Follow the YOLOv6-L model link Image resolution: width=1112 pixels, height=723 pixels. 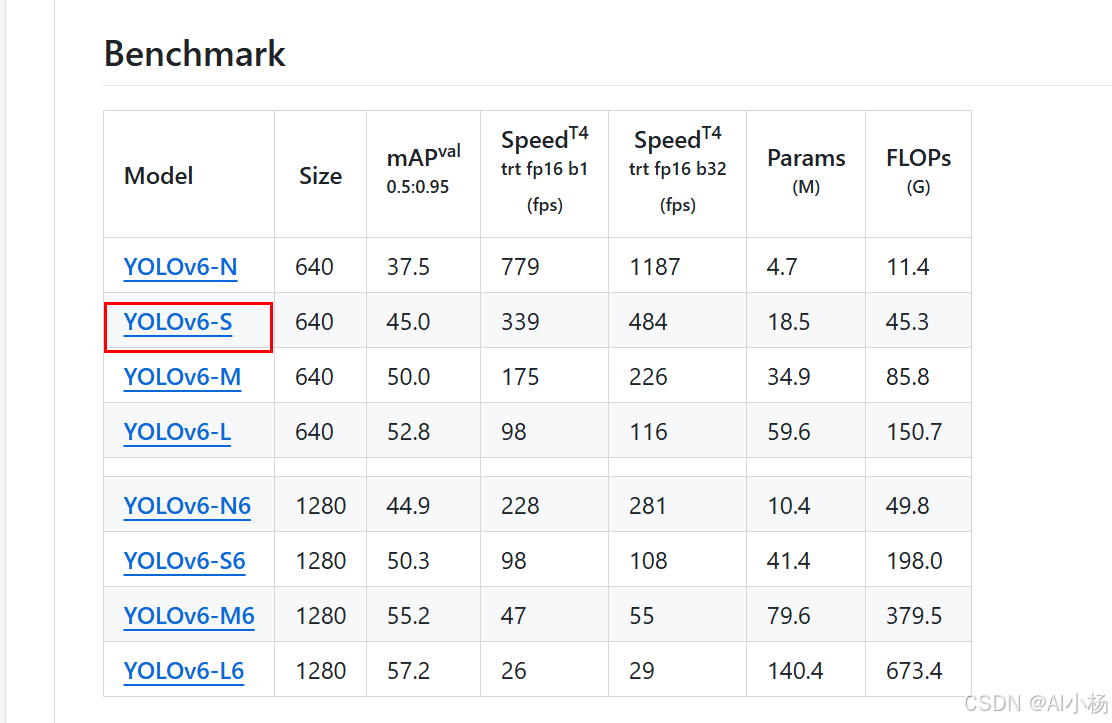(x=177, y=432)
